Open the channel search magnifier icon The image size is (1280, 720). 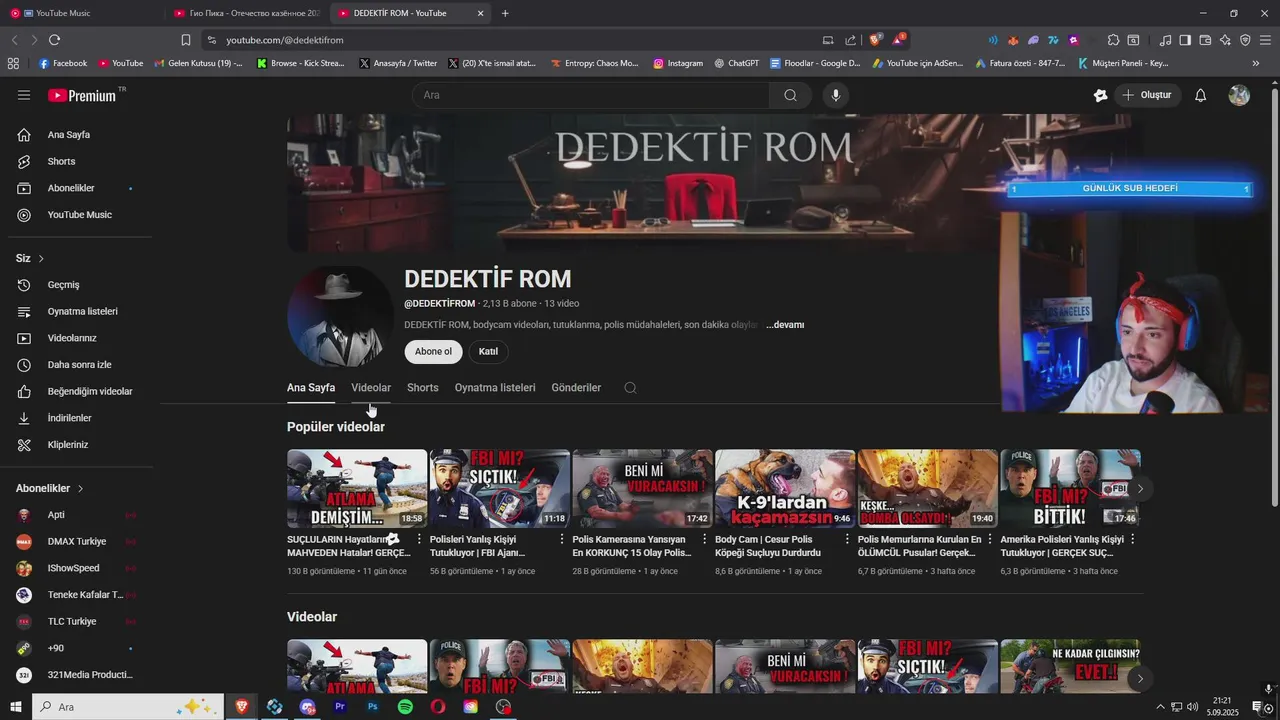click(x=630, y=388)
